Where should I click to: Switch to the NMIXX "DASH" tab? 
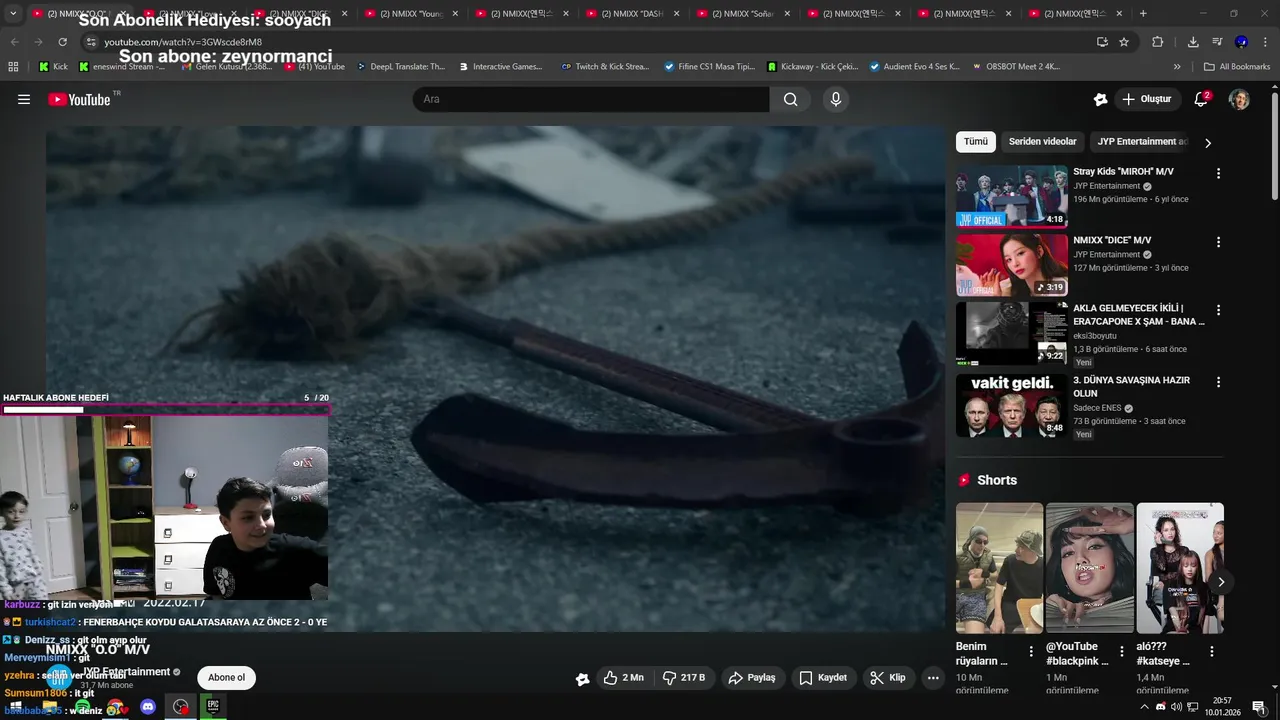click(x=631, y=14)
